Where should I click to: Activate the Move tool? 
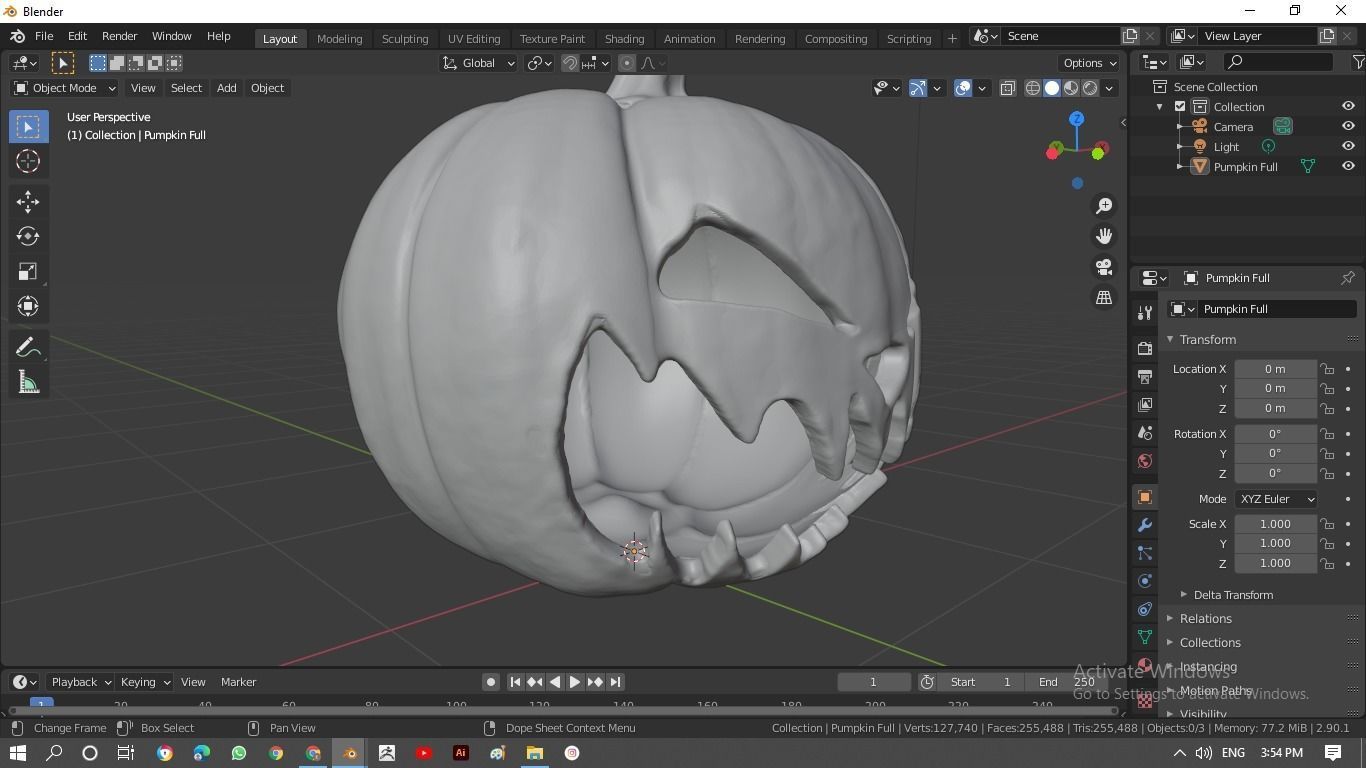pyautogui.click(x=28, y=202)
